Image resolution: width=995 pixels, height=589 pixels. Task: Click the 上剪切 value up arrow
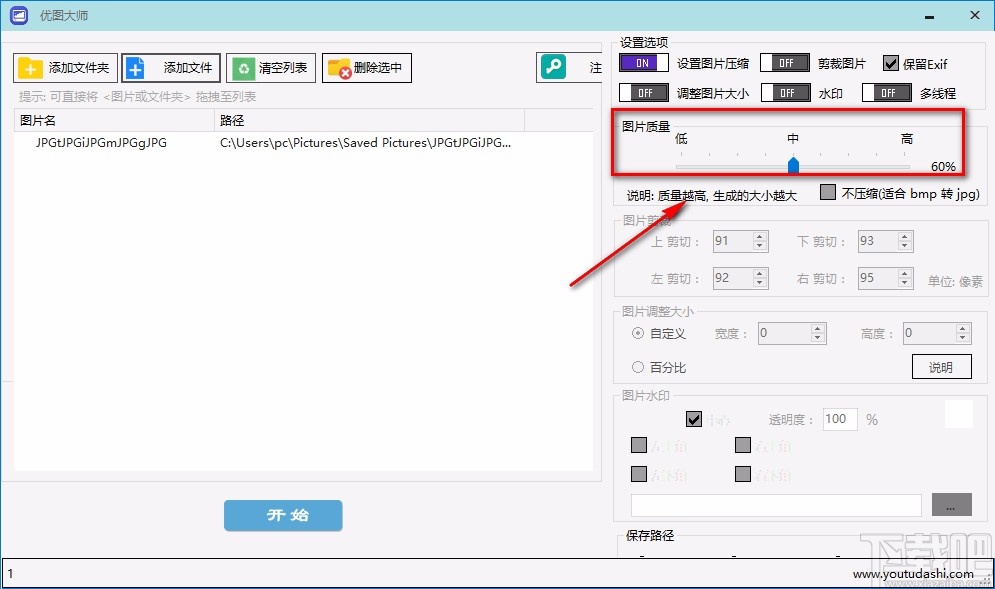(x=757, y=235)
